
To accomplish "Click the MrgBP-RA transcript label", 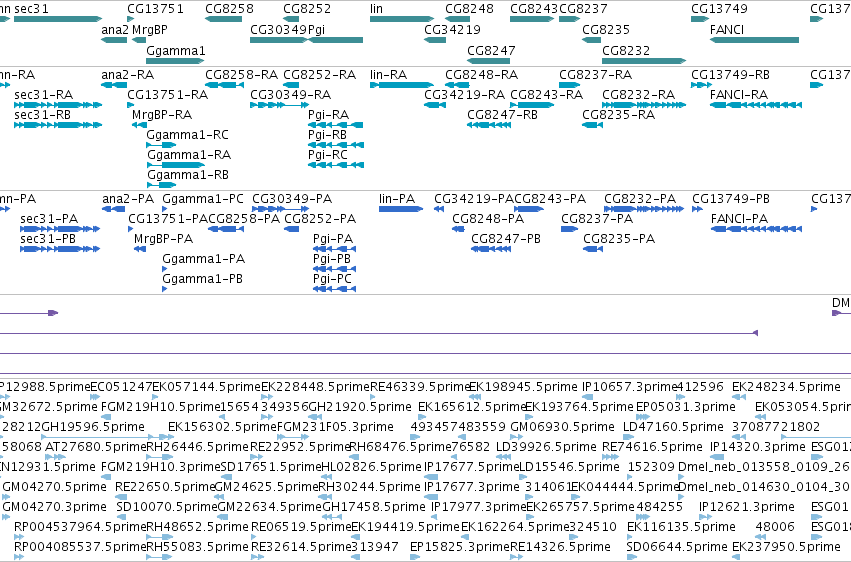I will click(162, 115).
